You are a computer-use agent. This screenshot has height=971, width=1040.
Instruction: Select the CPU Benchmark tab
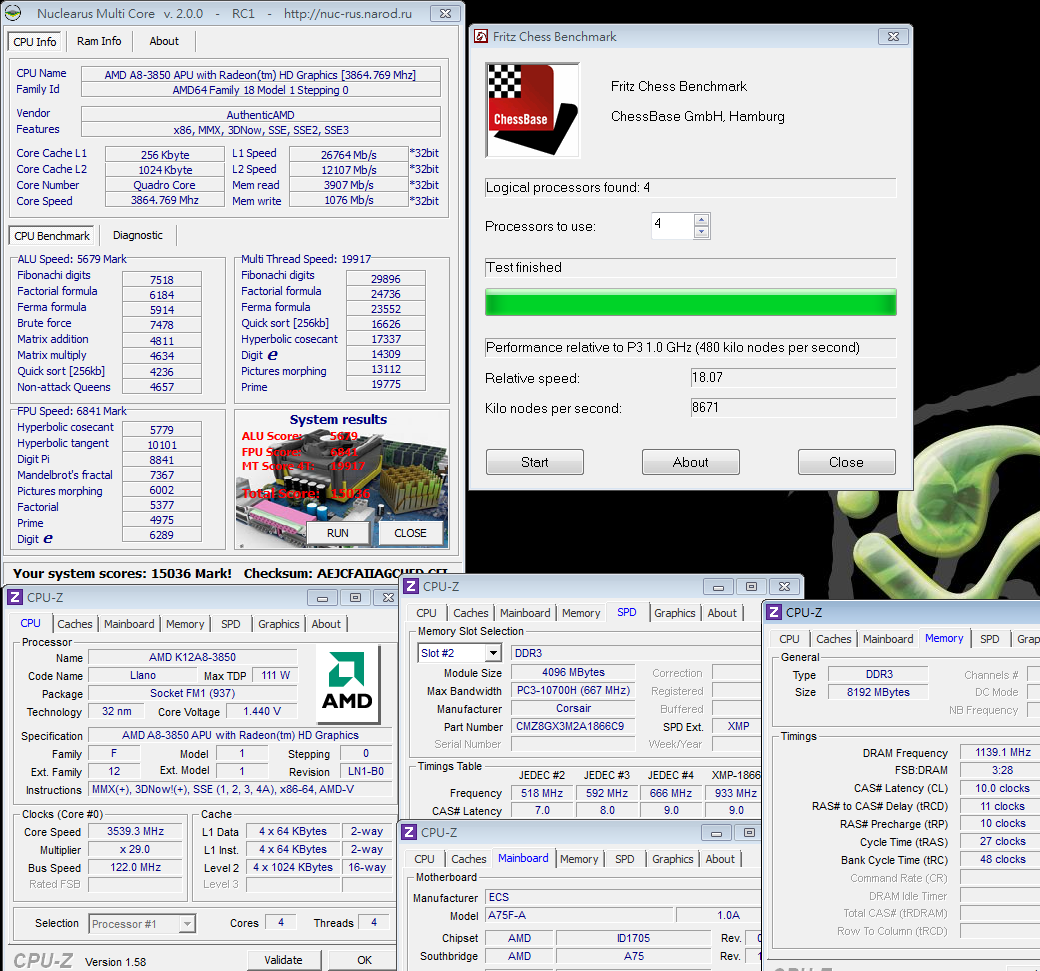tap(52, 235)
